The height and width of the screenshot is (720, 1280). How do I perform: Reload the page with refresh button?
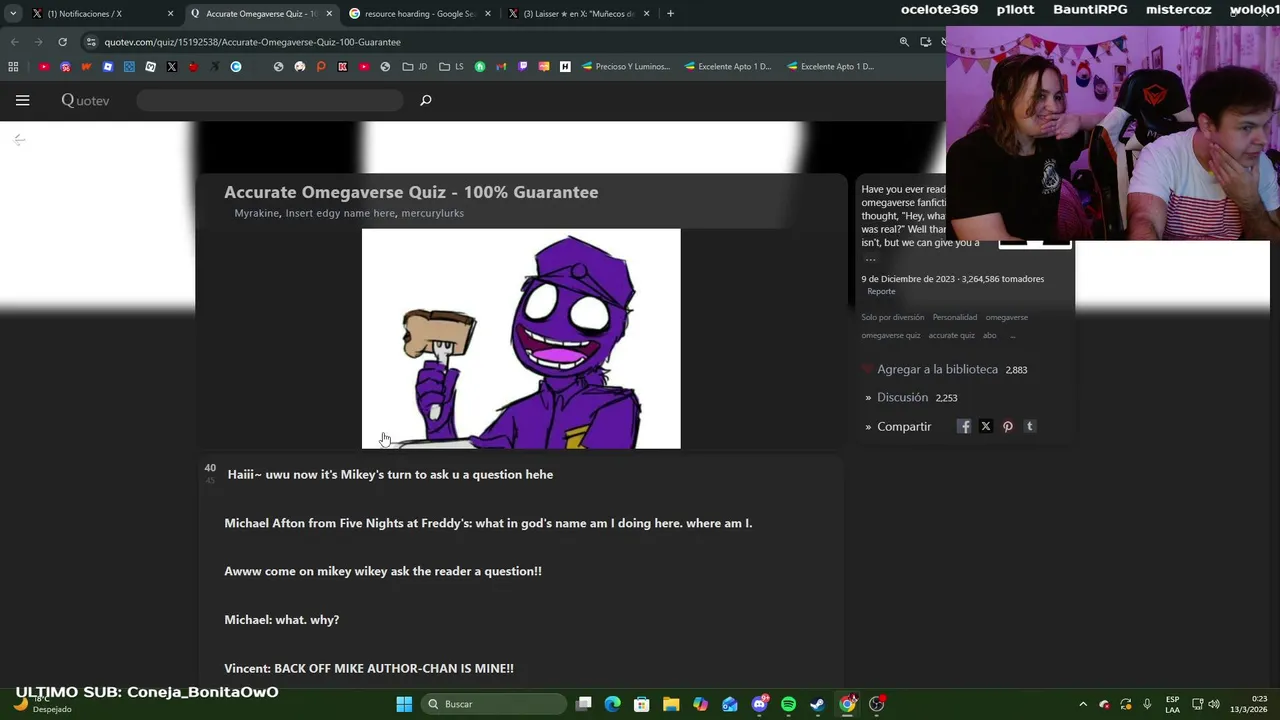tap(62, 42)
